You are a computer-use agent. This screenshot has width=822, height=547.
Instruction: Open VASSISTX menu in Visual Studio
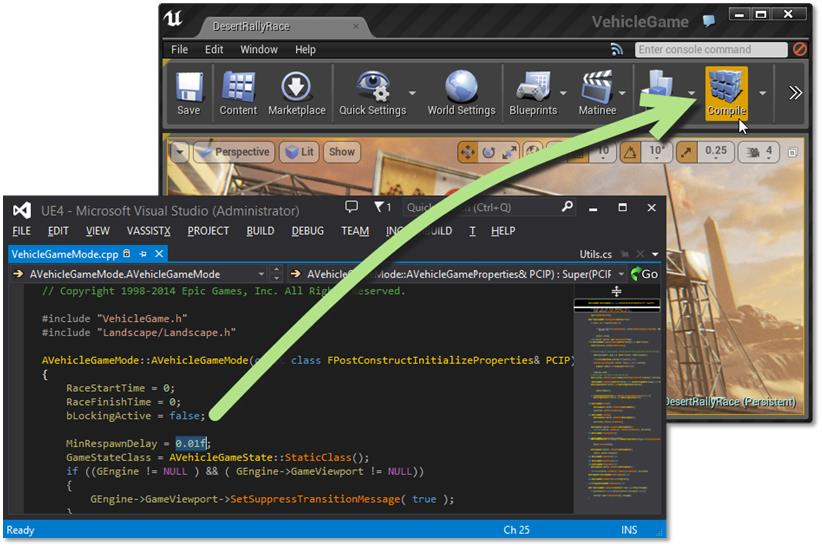(x=149, y=231)
